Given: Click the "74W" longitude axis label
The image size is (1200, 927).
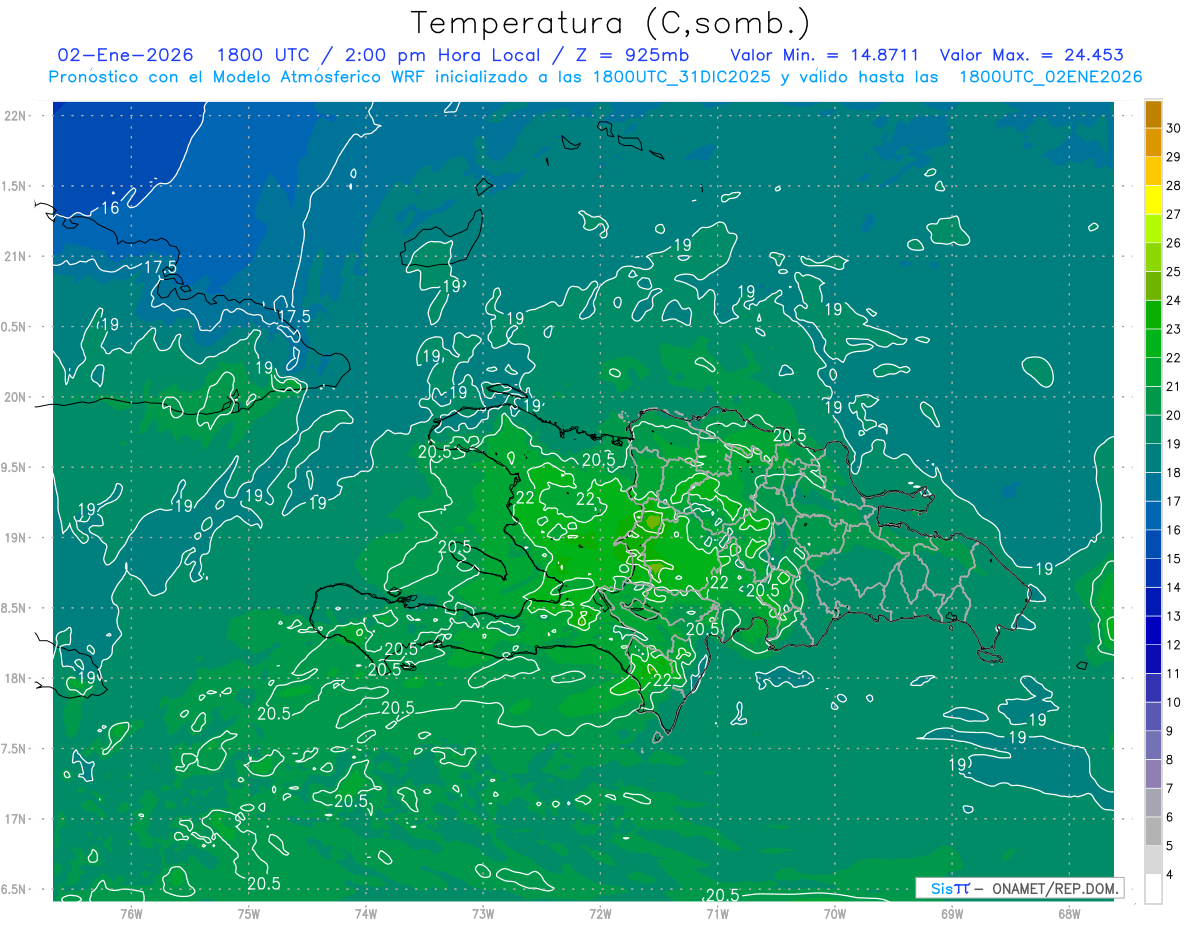Looking at the screenshot, I should click(366, 913).
